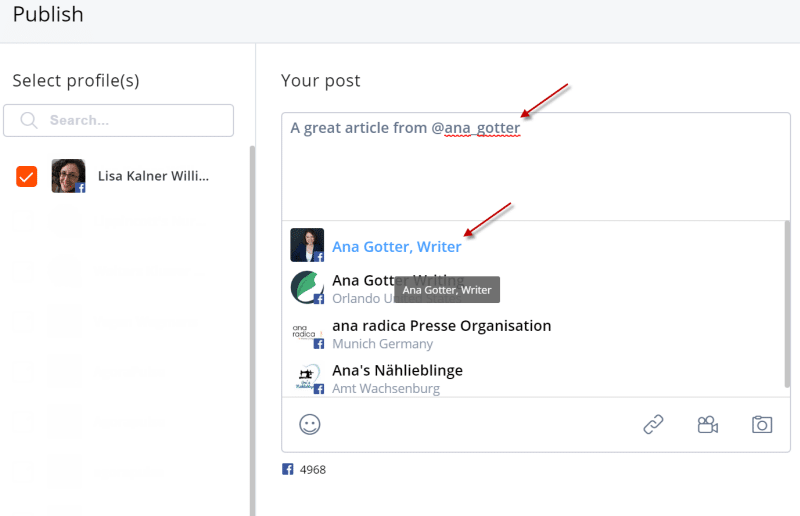Click the Facebook character count icon
The width and height of the screenshot is (800, 516).
click(x=287, y=469)
